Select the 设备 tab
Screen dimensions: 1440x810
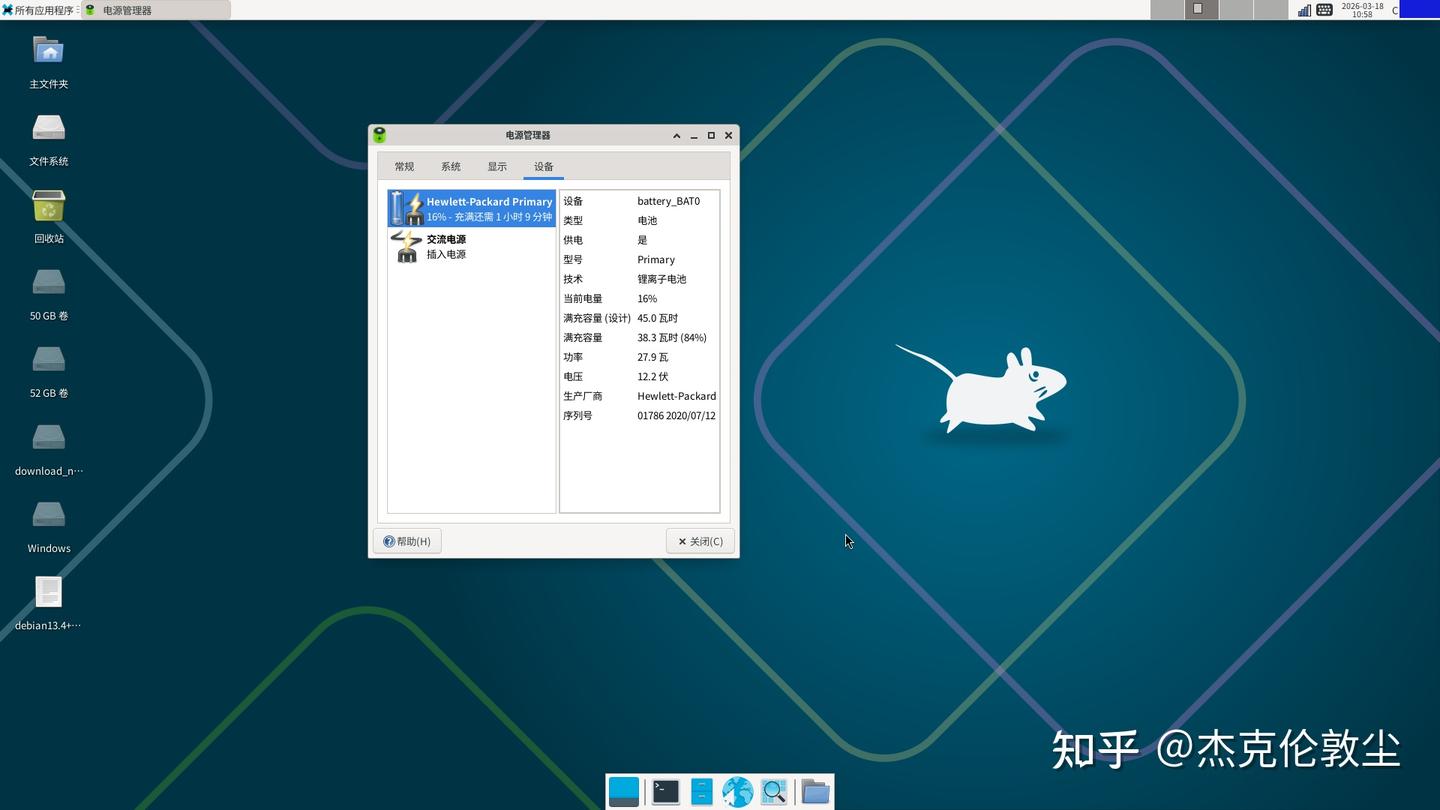click(543, 167)
